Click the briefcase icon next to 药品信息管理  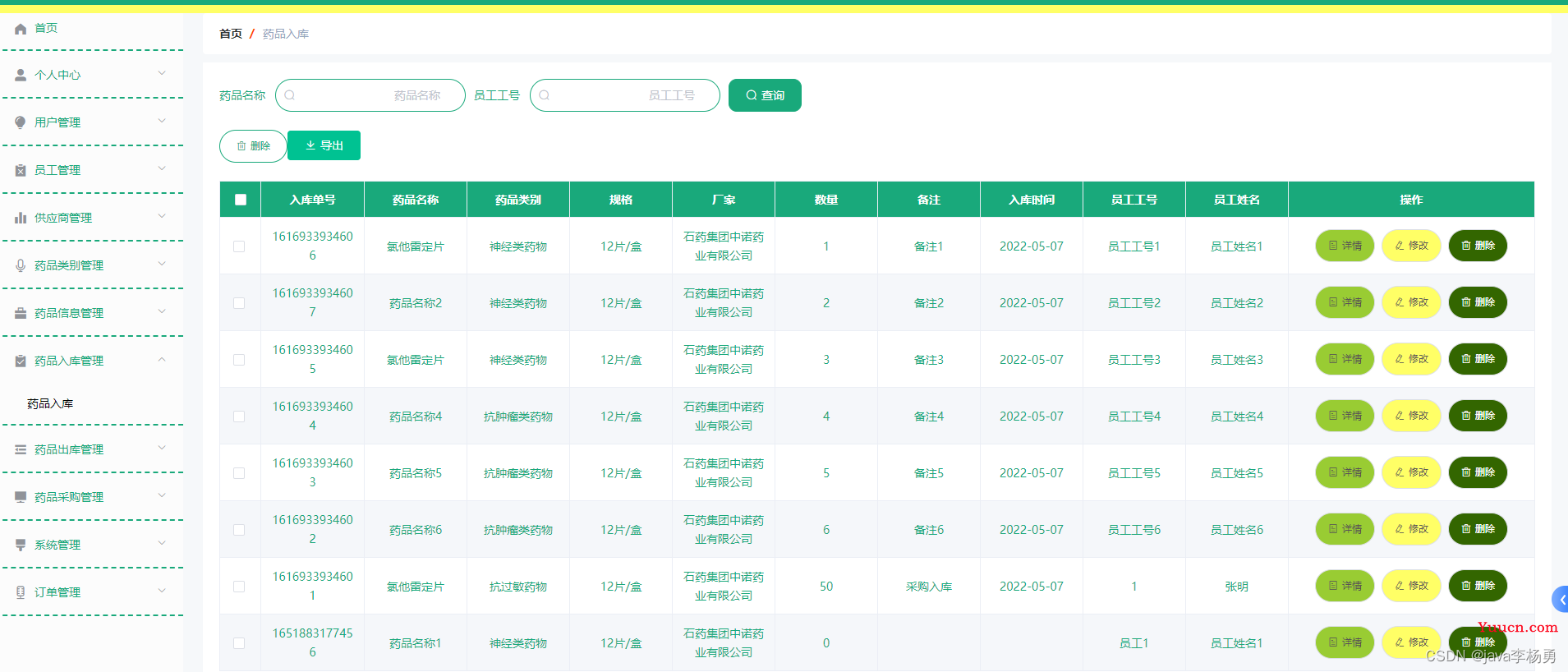pos(21,313)
